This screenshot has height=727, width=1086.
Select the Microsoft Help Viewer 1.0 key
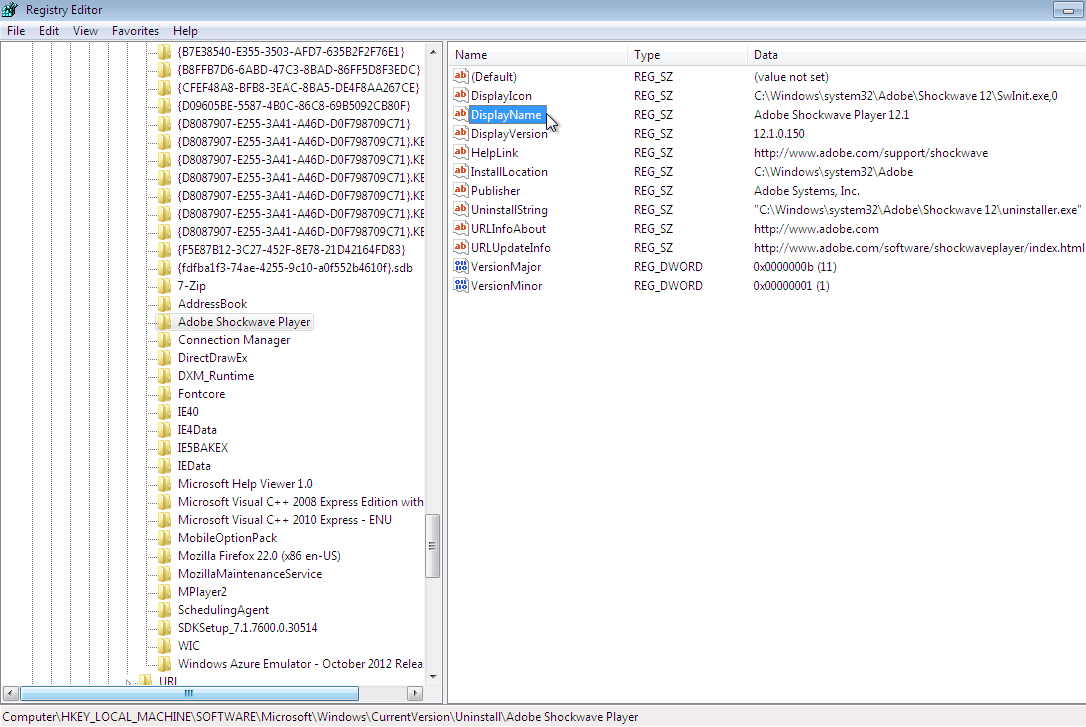click(x=245, y=484)
